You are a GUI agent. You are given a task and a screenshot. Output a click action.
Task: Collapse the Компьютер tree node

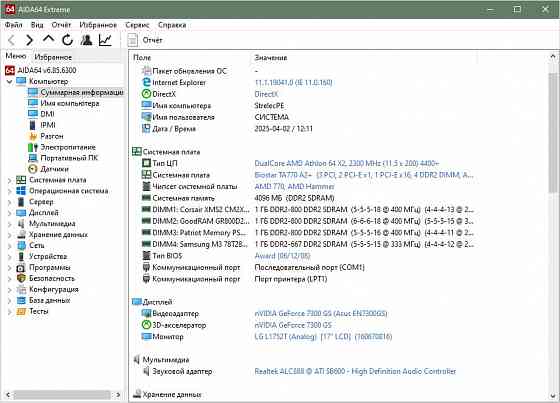pos(9,82)
